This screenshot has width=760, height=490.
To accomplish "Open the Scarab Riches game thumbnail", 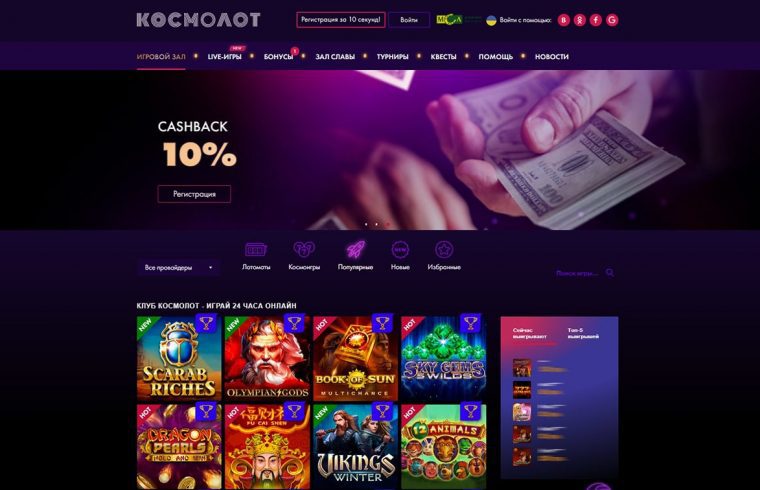I will [179, 358].
